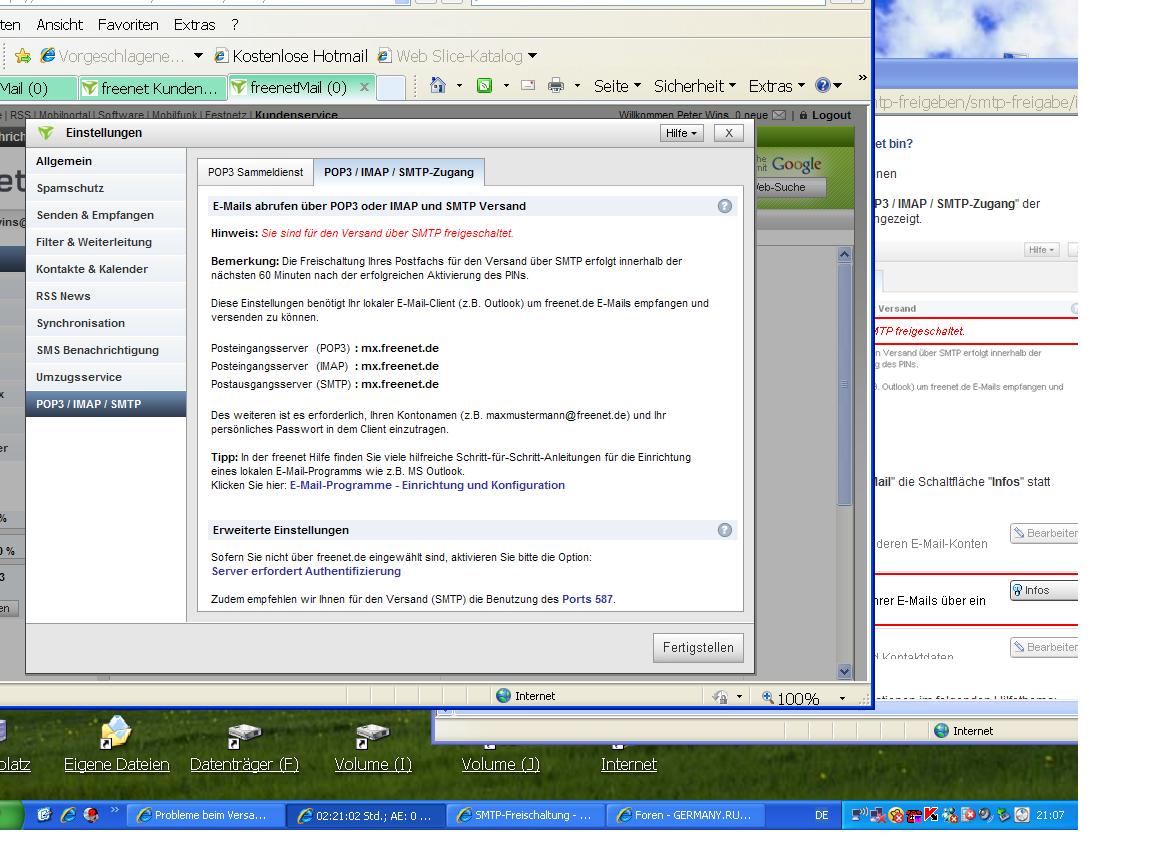Click the read mail envelope icon in the toolbar
Viewport: 1152px width, 864px height.
pyautogui.click(x=528, y=86)
